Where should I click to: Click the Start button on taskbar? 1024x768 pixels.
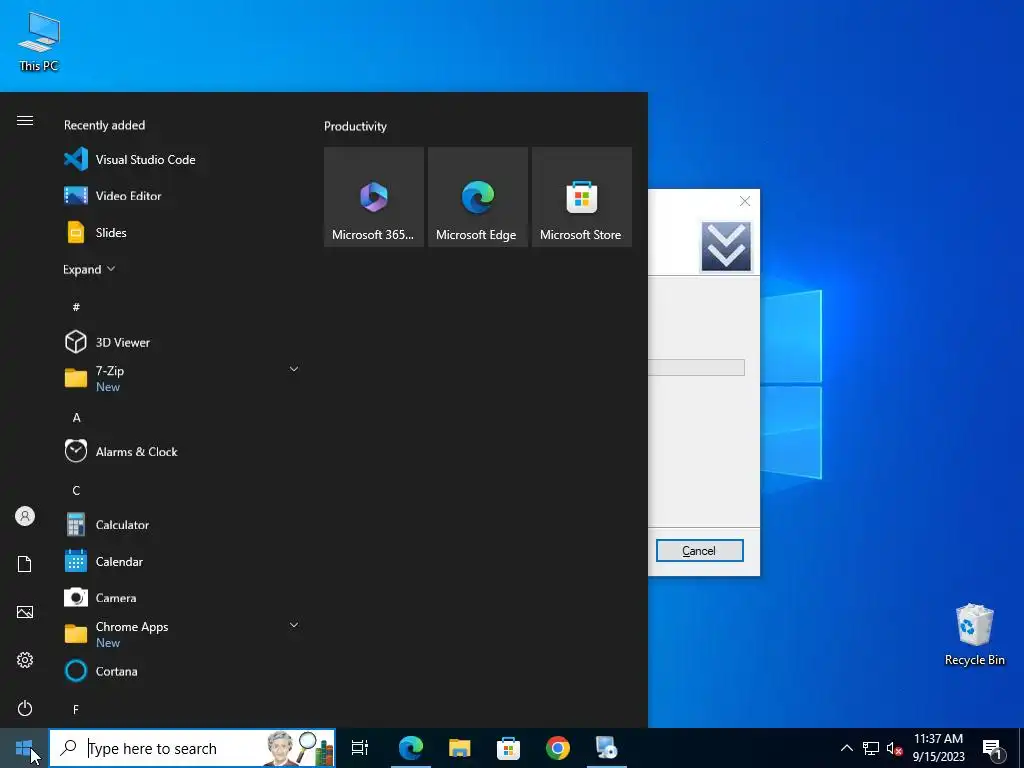(x=24, y=748)
